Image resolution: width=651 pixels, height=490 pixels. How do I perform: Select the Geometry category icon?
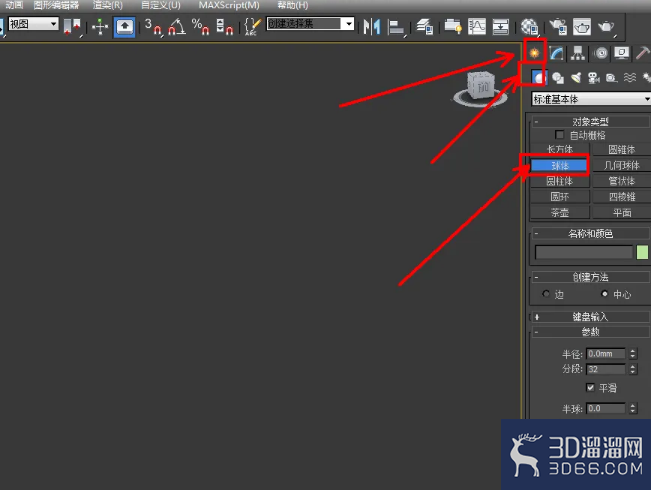point(538,77)
